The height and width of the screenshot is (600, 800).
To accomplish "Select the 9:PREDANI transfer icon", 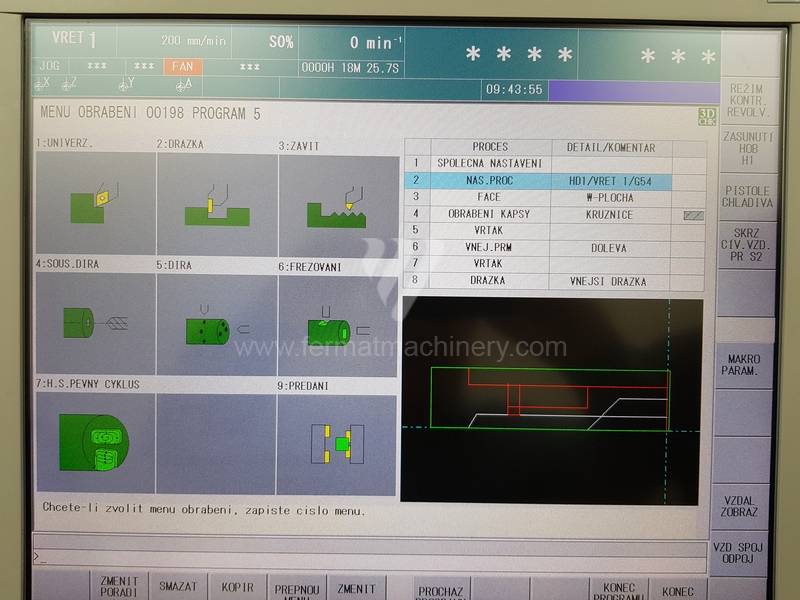I will (338, 444).
